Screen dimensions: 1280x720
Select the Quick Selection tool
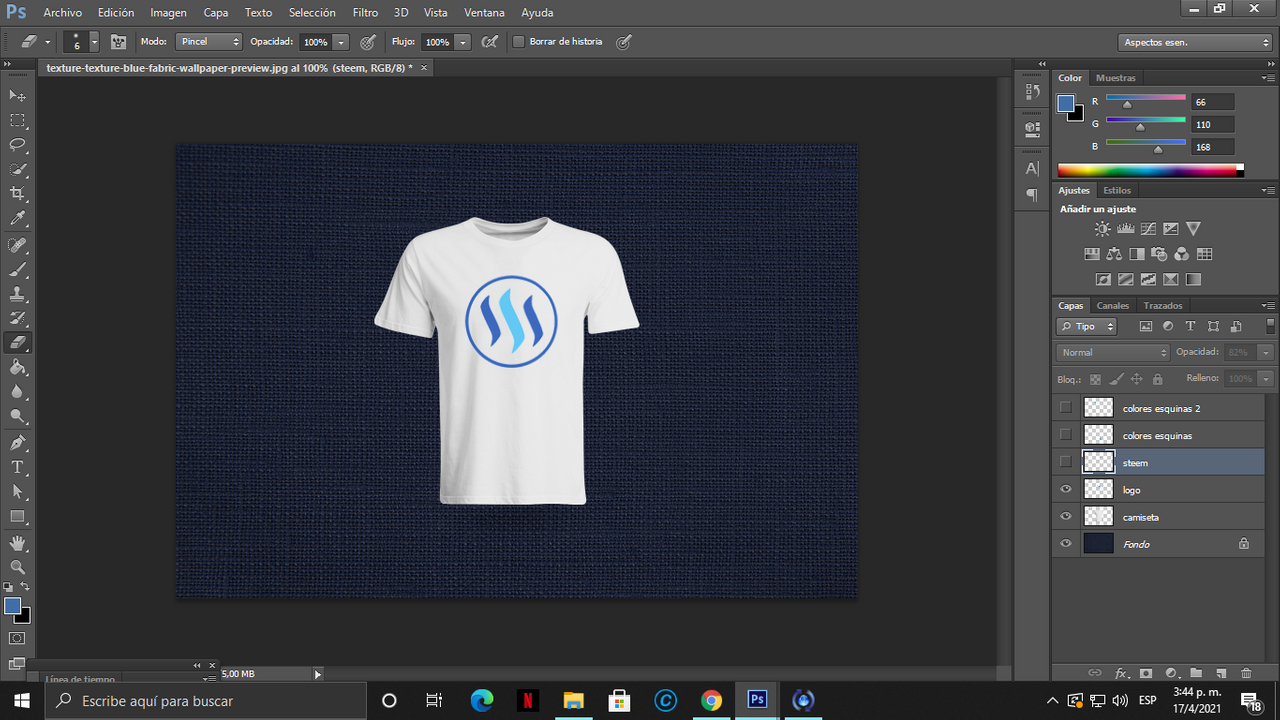click(x=18, y=169)
